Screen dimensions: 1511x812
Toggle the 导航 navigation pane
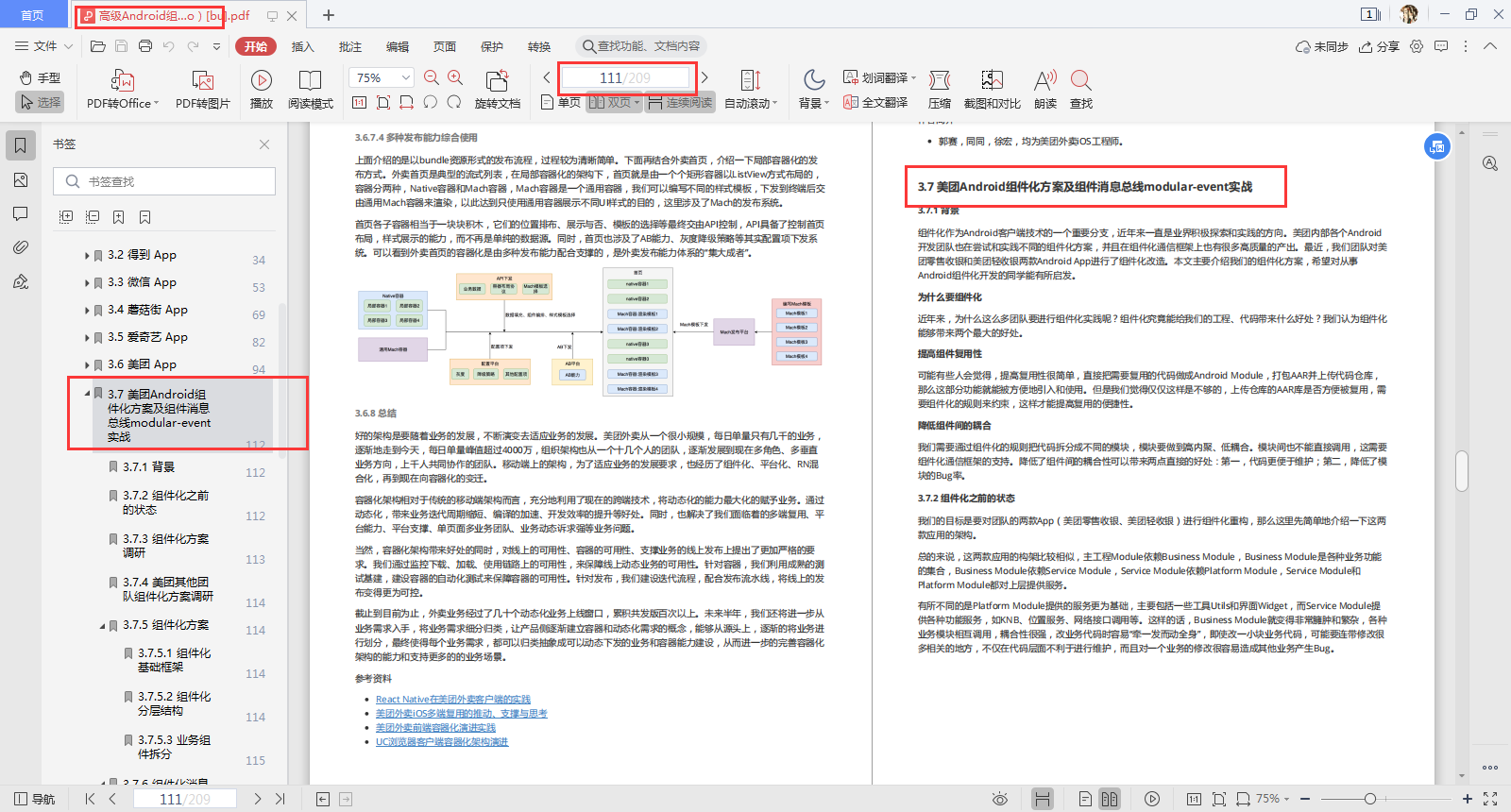click(35, 799)
